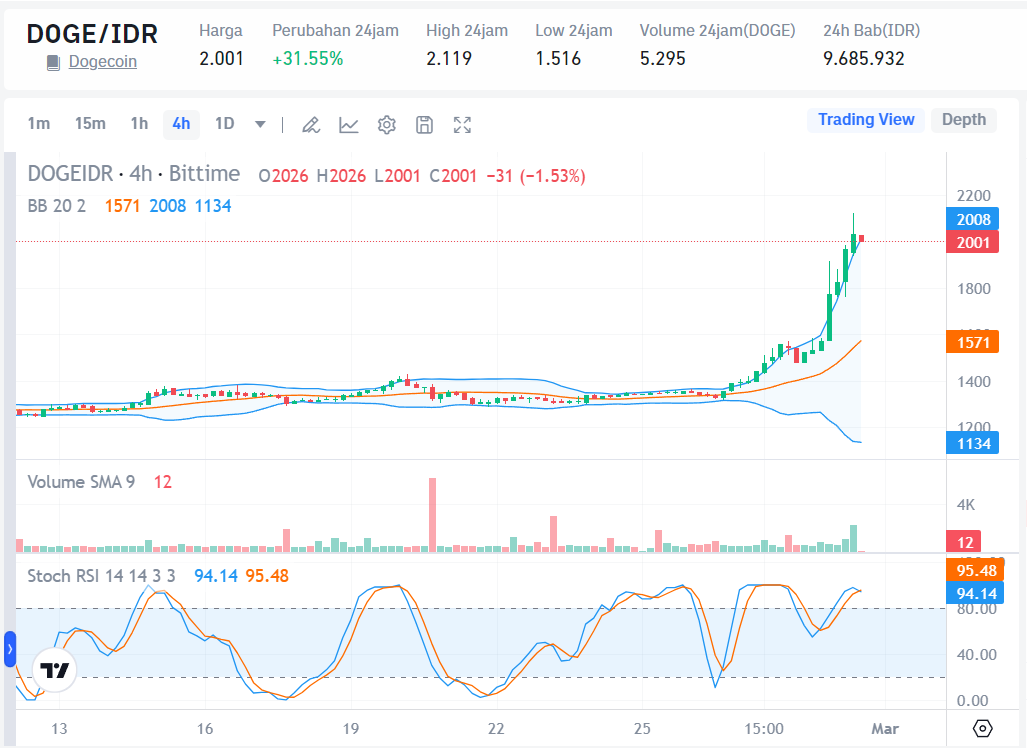Click the 2008 upper band price tag

tap(973, 219)
